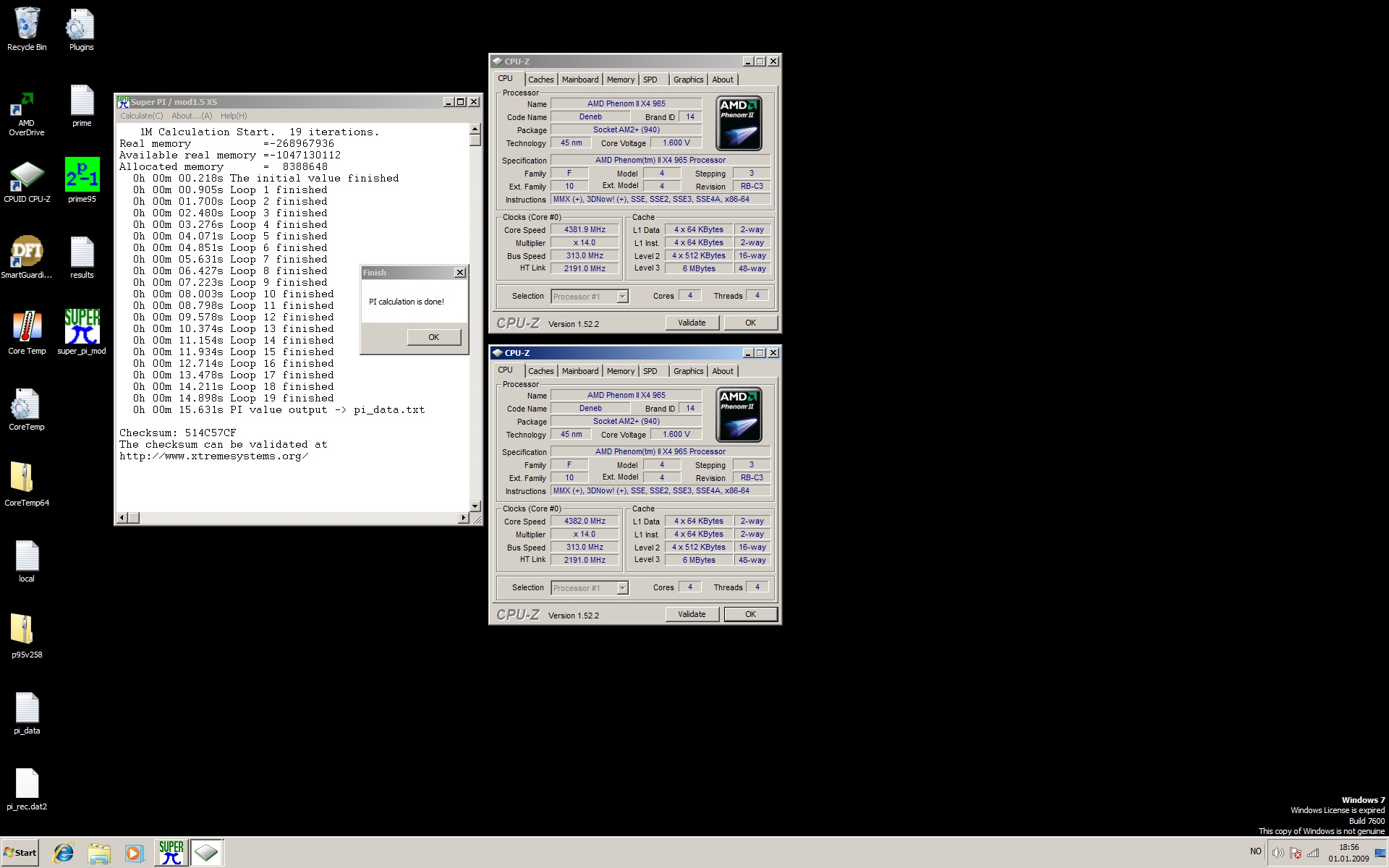
Task: Switch to Super PI taskbar button
Action: 171,853
